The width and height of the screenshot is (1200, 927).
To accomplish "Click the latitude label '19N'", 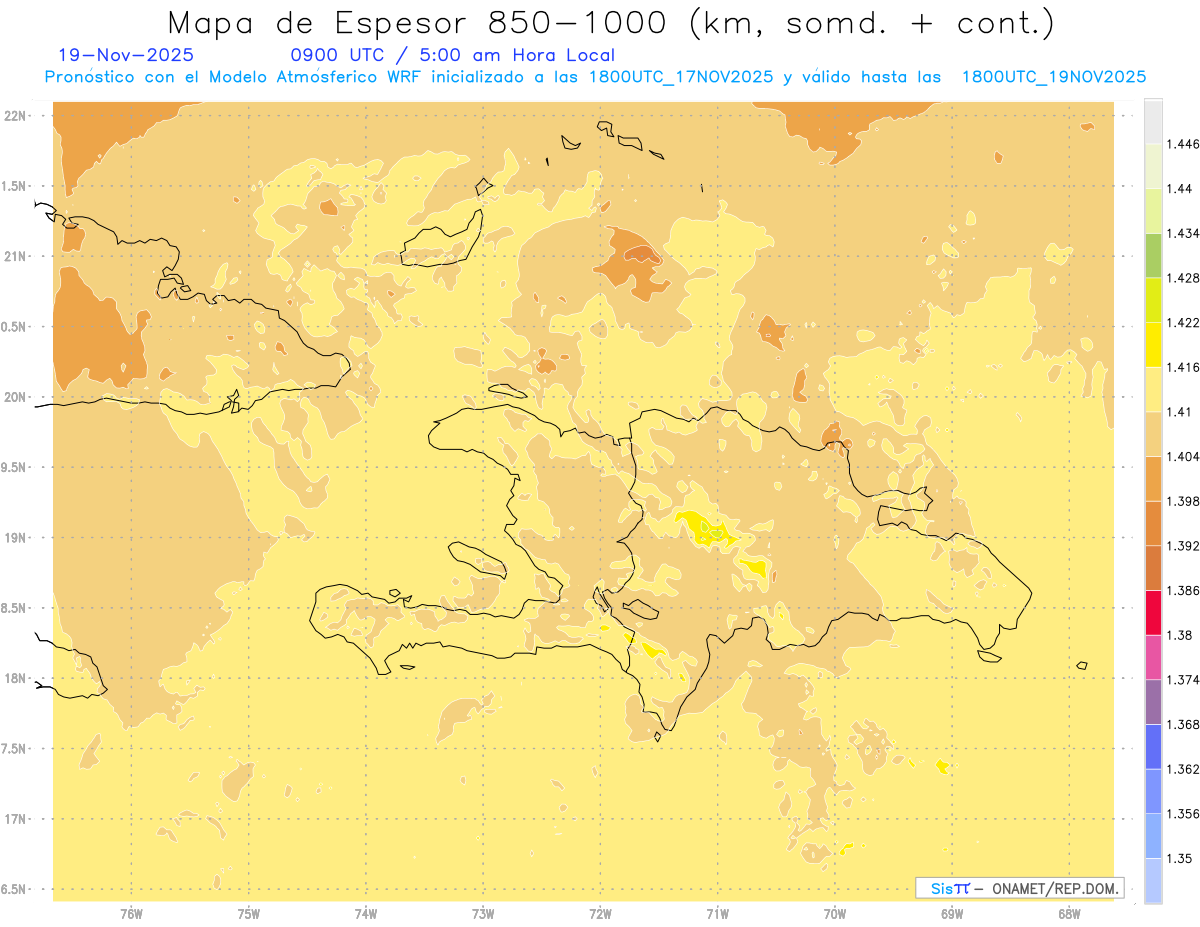I will pyautogui.click(x=16, y=537).
